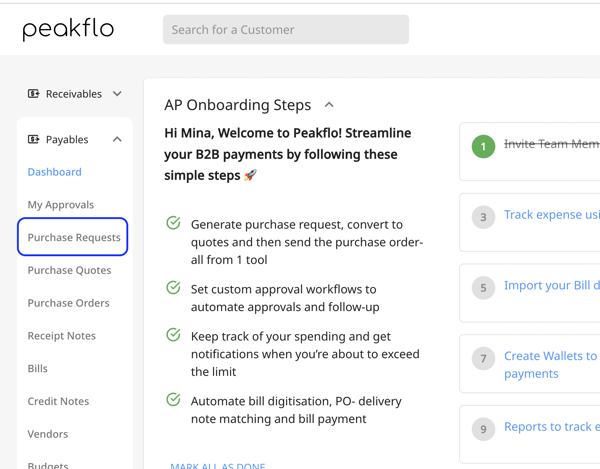600x469 pixels.
Task: Open Bills page
Action: click(38, 368)
